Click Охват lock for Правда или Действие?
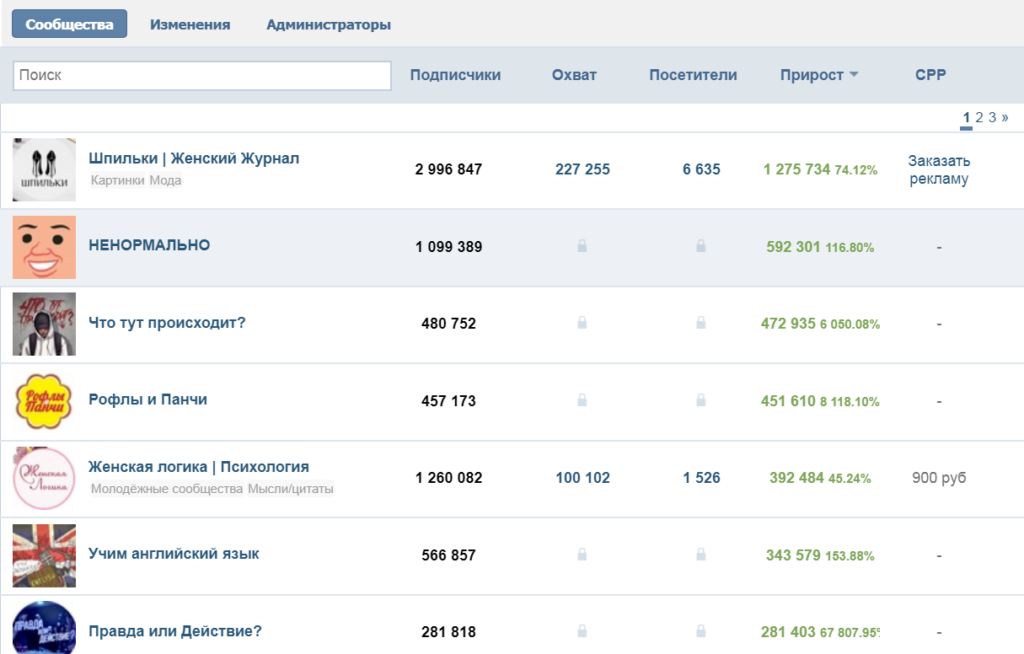Image resolution: width=1024 pixels, height=654 pixels. point(582,631)
